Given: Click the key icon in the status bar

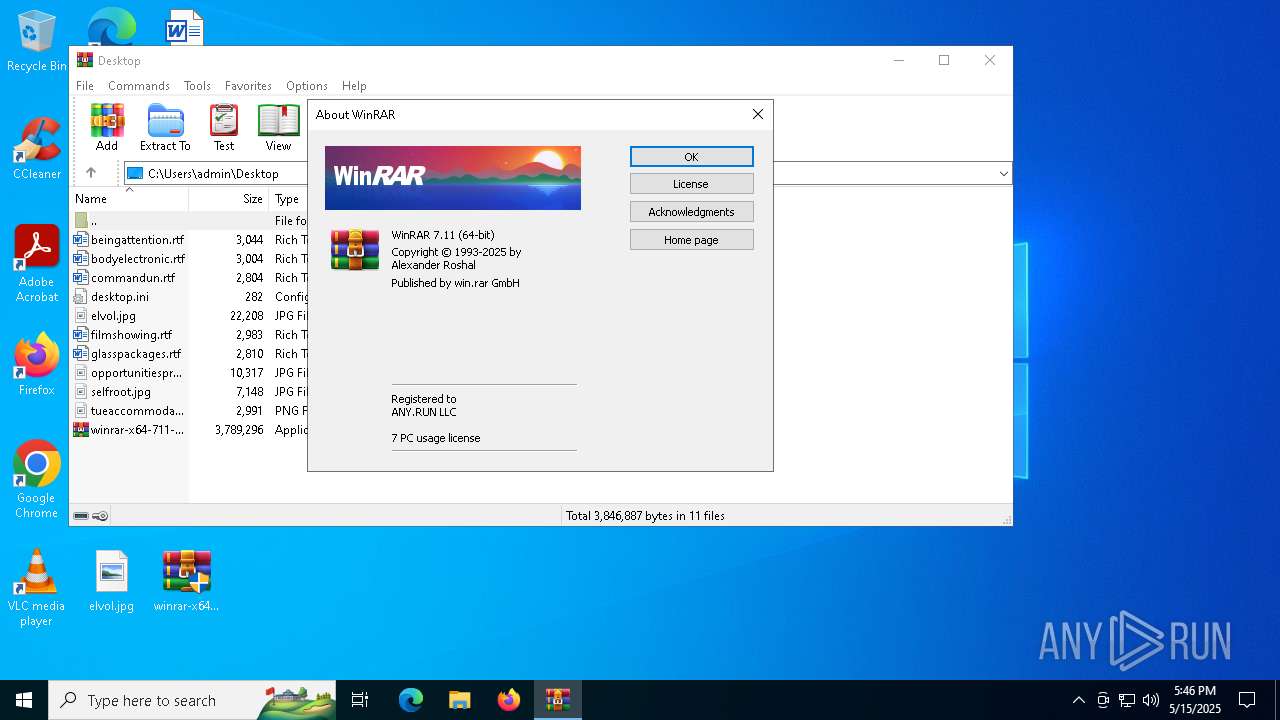Looking at the screenshot, I should (100, 516).
